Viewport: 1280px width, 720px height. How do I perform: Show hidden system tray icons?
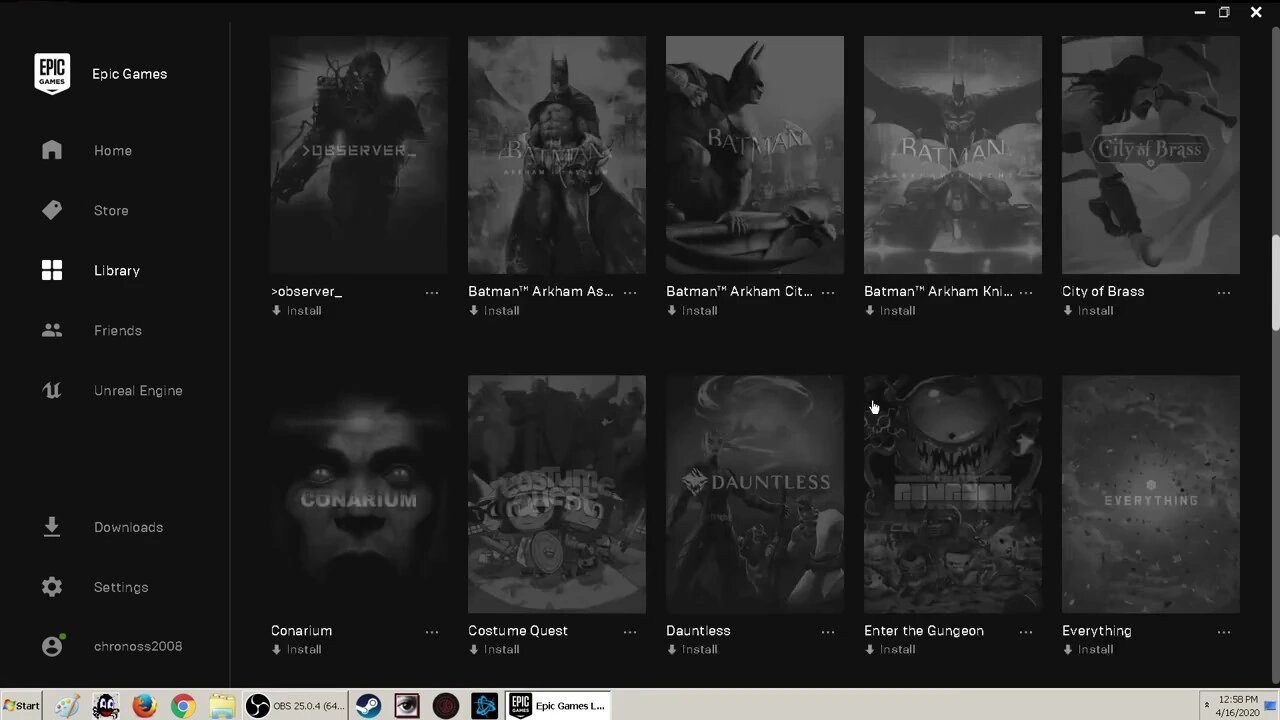click(1207, 706)
